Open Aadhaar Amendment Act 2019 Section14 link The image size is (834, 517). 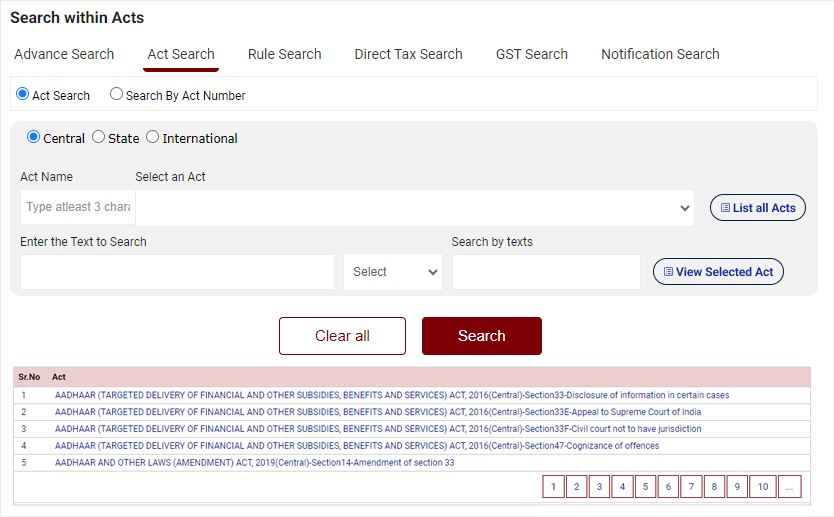(x=254, y=463)
